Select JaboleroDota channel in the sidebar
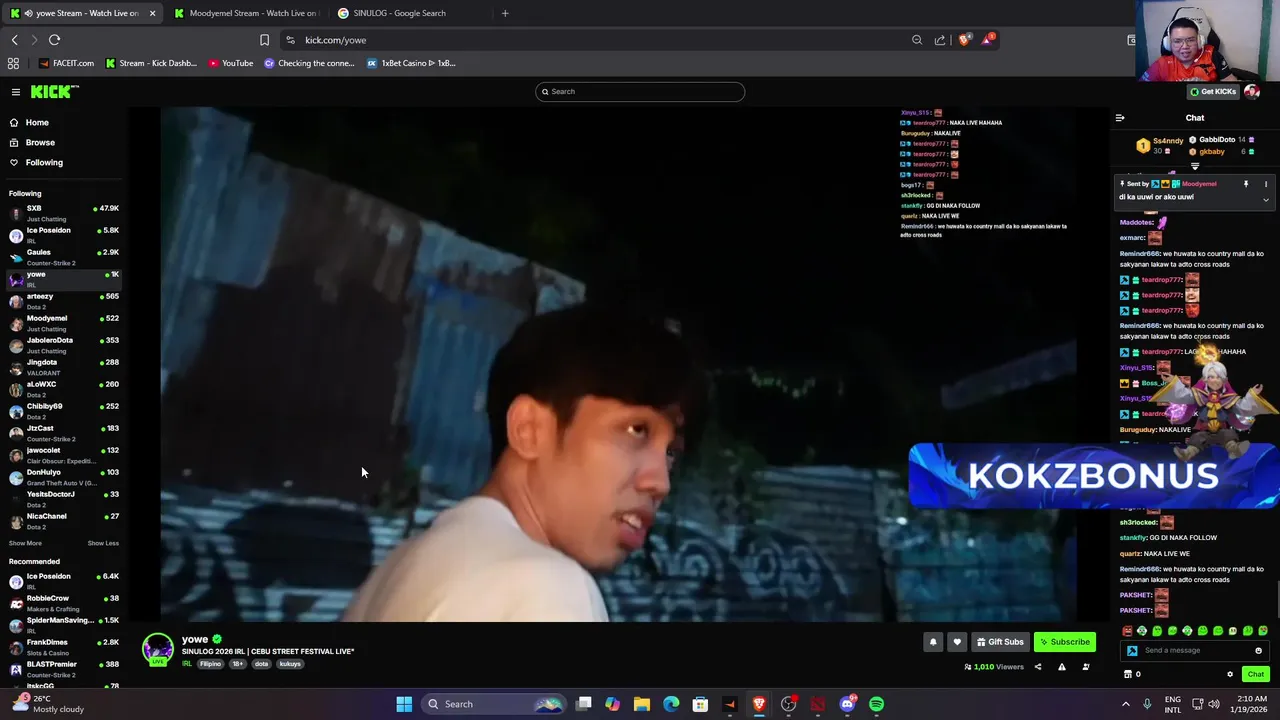The image size is (1280, 720). tap(64, 344)
